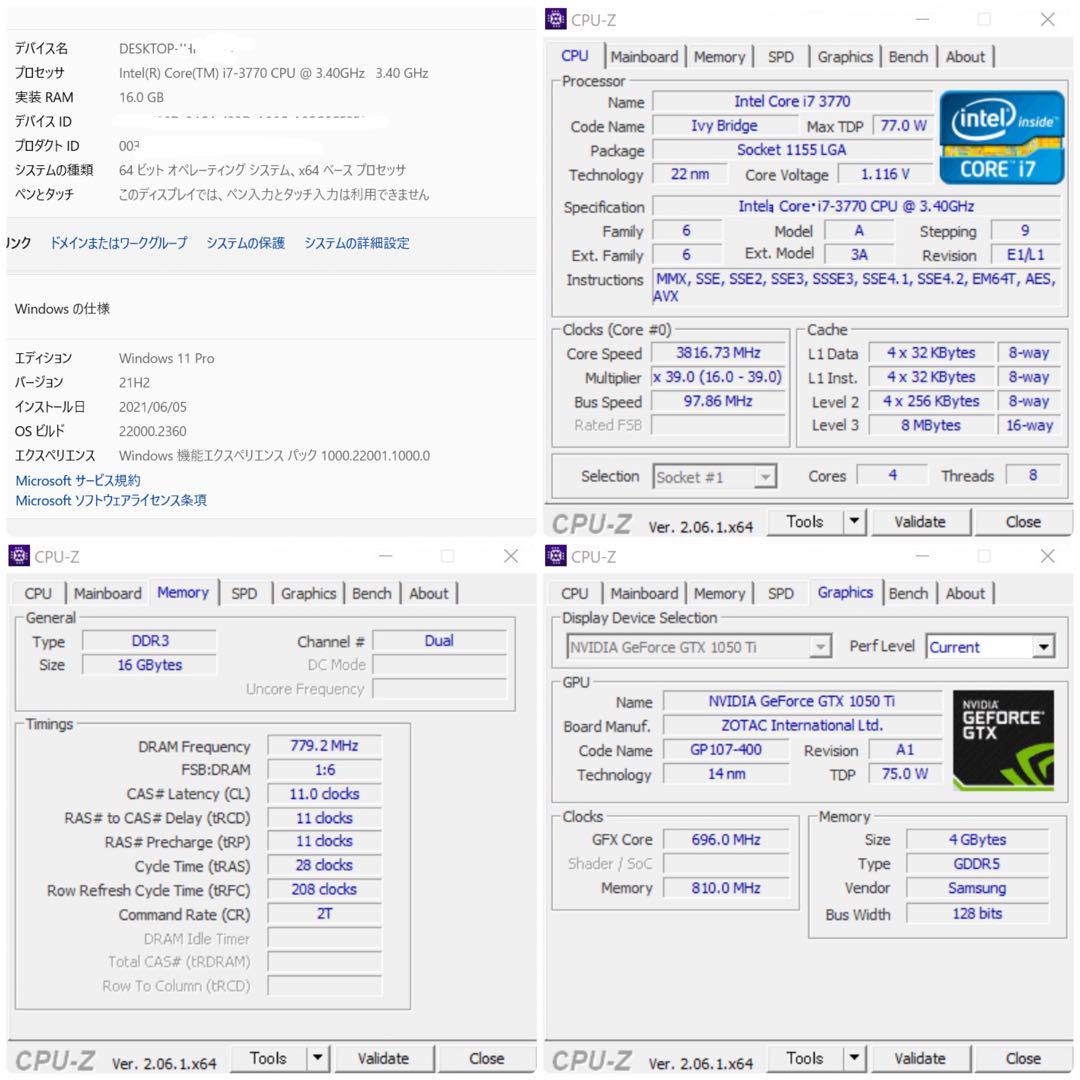Click the installed RAM value '16.0 GB'
1080x1080 pixels.
tap(141, 97)
